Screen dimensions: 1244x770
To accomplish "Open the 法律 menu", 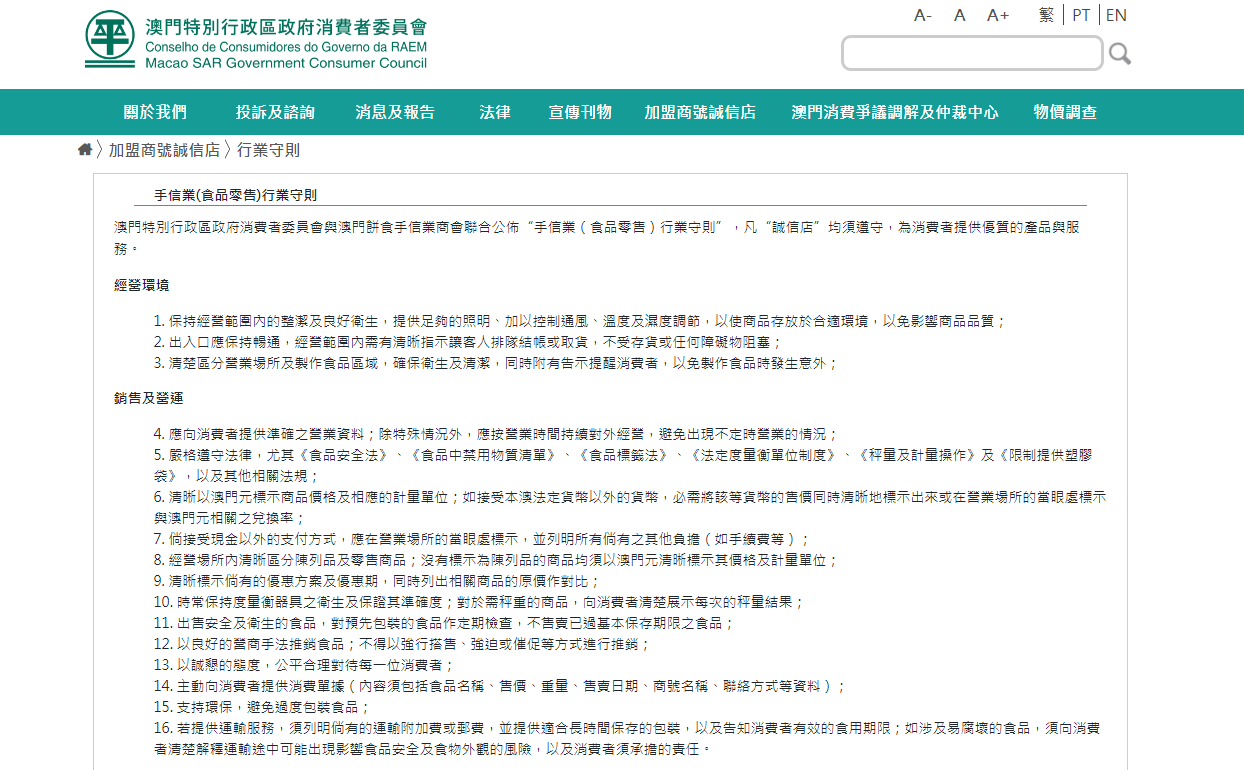I will coord(495,112).
